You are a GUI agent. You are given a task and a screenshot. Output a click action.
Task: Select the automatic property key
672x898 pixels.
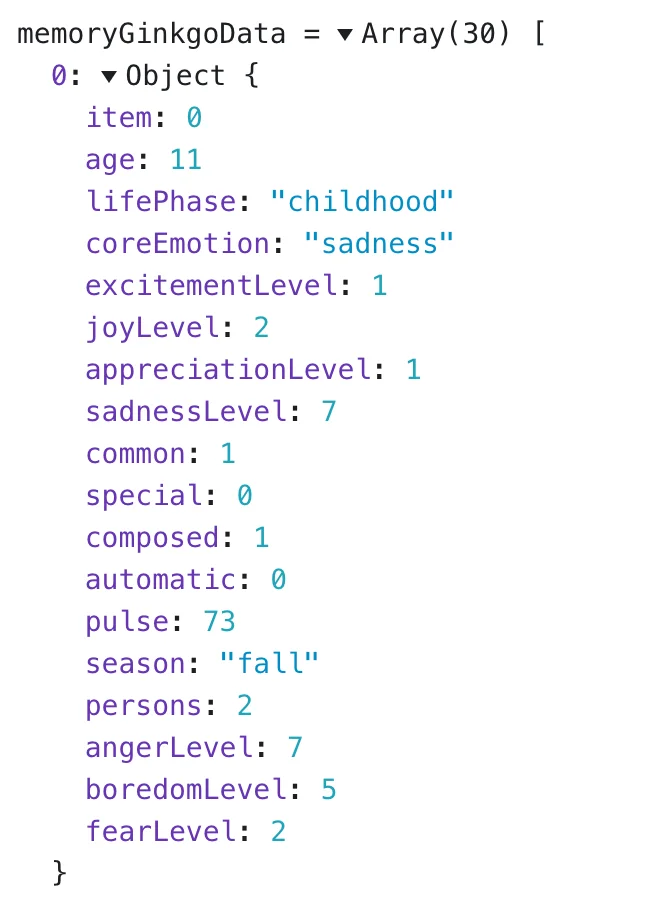pyautogui.click(x=160, y=580)
